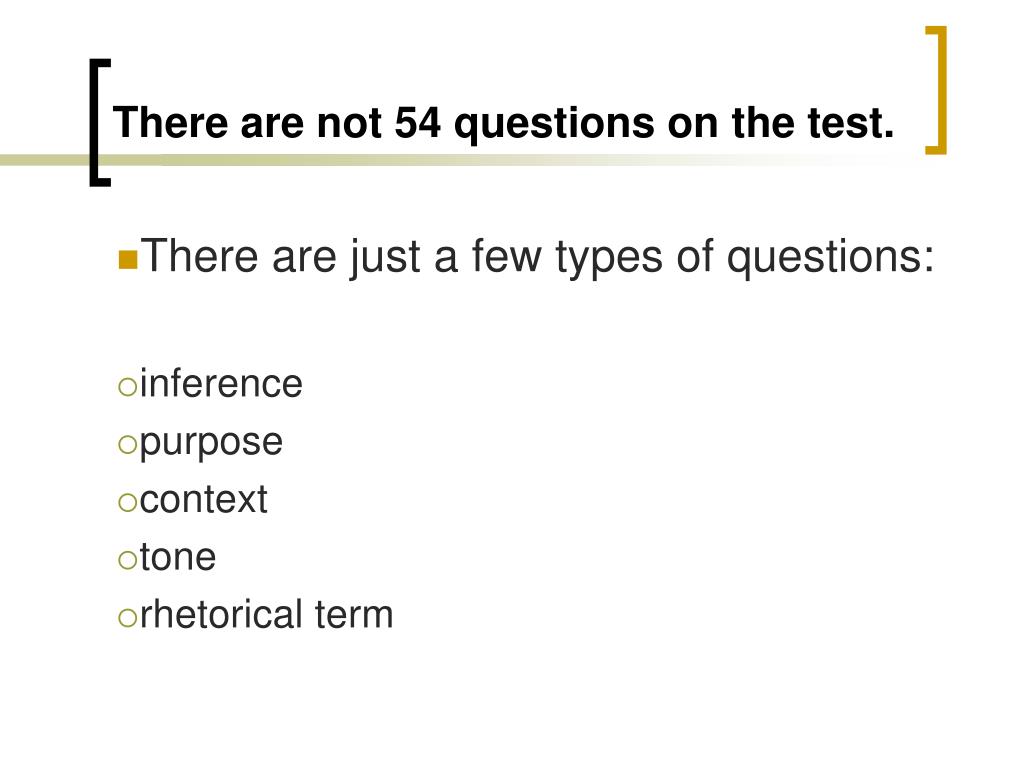This screenshot has width=1024, height=768.
Task: Select the black left bracket graphic
Action: (x=100, y=123)
